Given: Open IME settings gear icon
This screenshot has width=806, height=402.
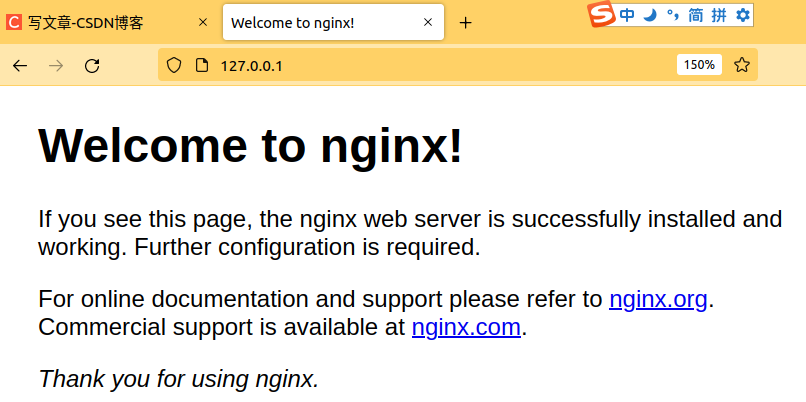Looking at the screenshot, I should click(x=743, y=15).
